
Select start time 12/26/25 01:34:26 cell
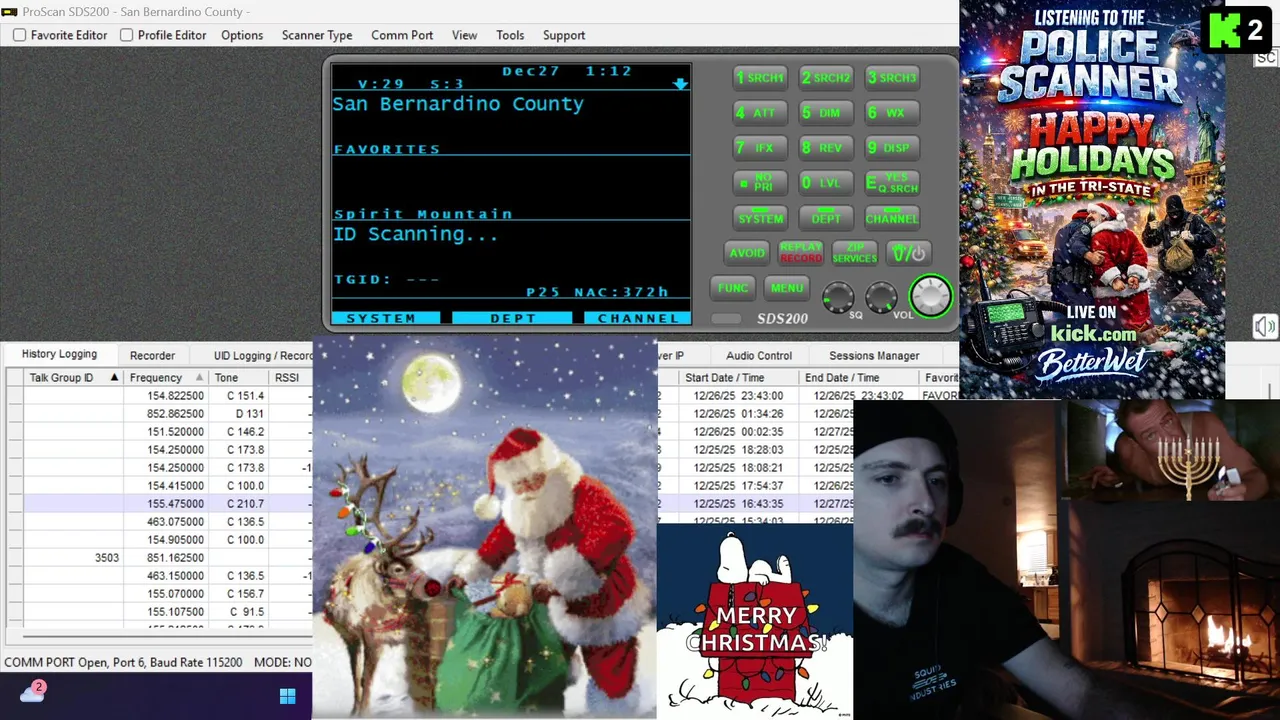738,414
